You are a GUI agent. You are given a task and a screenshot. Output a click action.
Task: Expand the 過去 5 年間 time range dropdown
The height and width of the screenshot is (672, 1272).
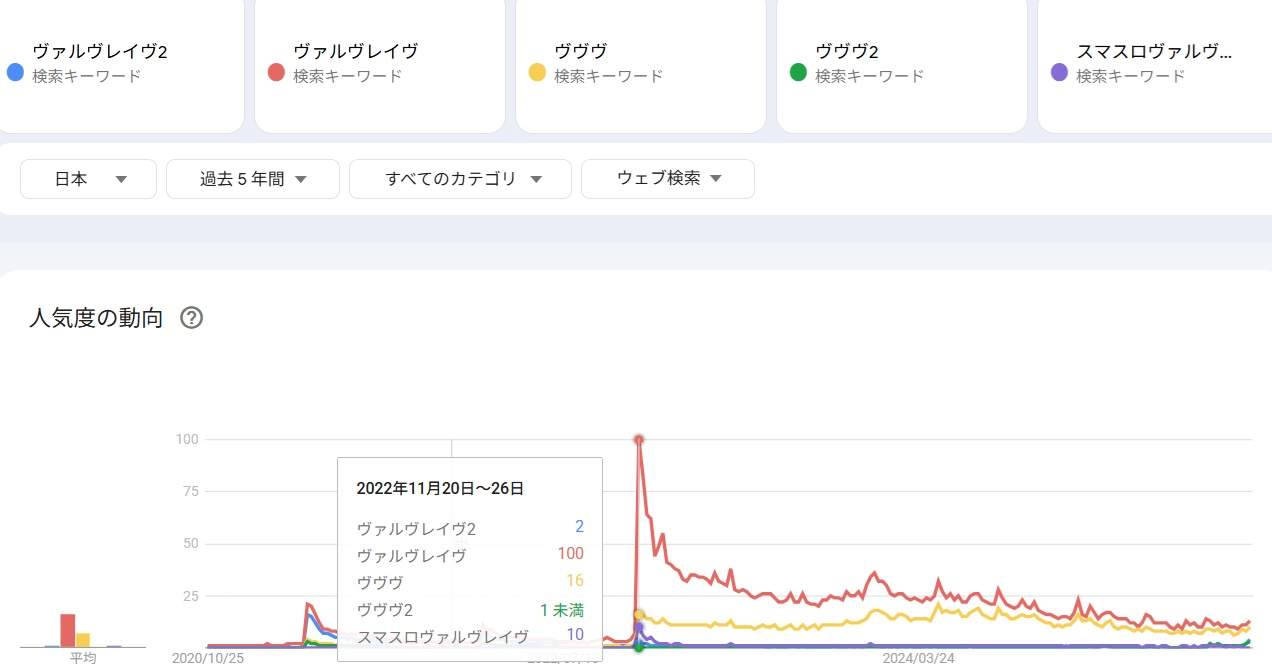[253, 179]
